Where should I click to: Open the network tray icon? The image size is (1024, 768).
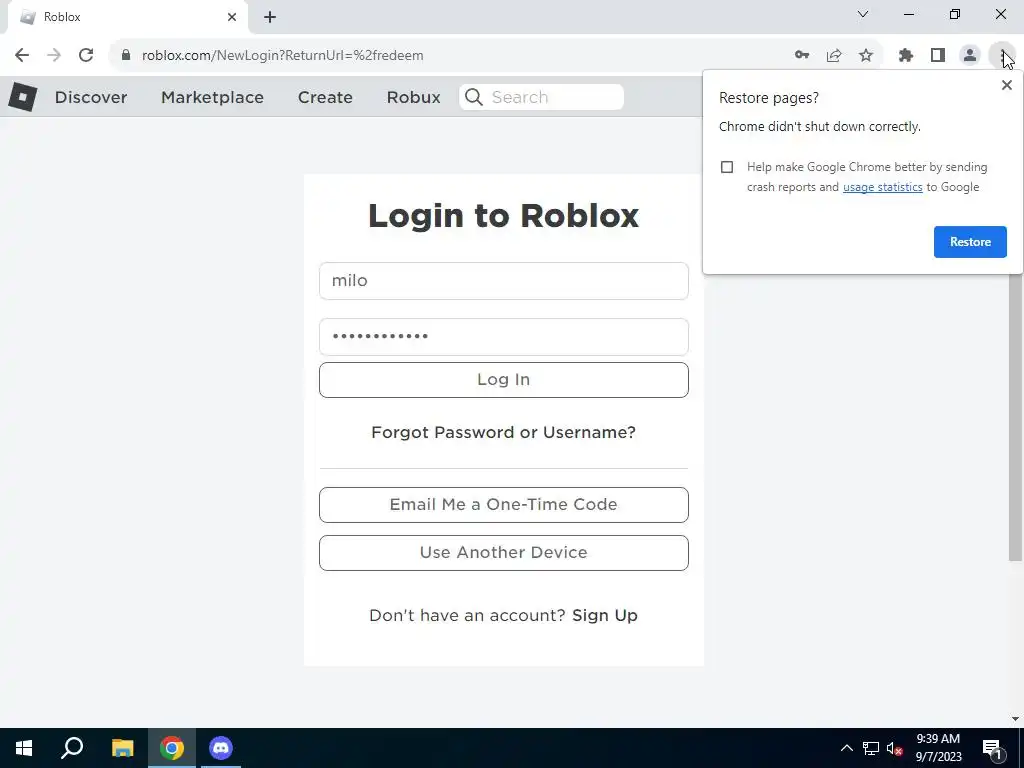[871, 748]
